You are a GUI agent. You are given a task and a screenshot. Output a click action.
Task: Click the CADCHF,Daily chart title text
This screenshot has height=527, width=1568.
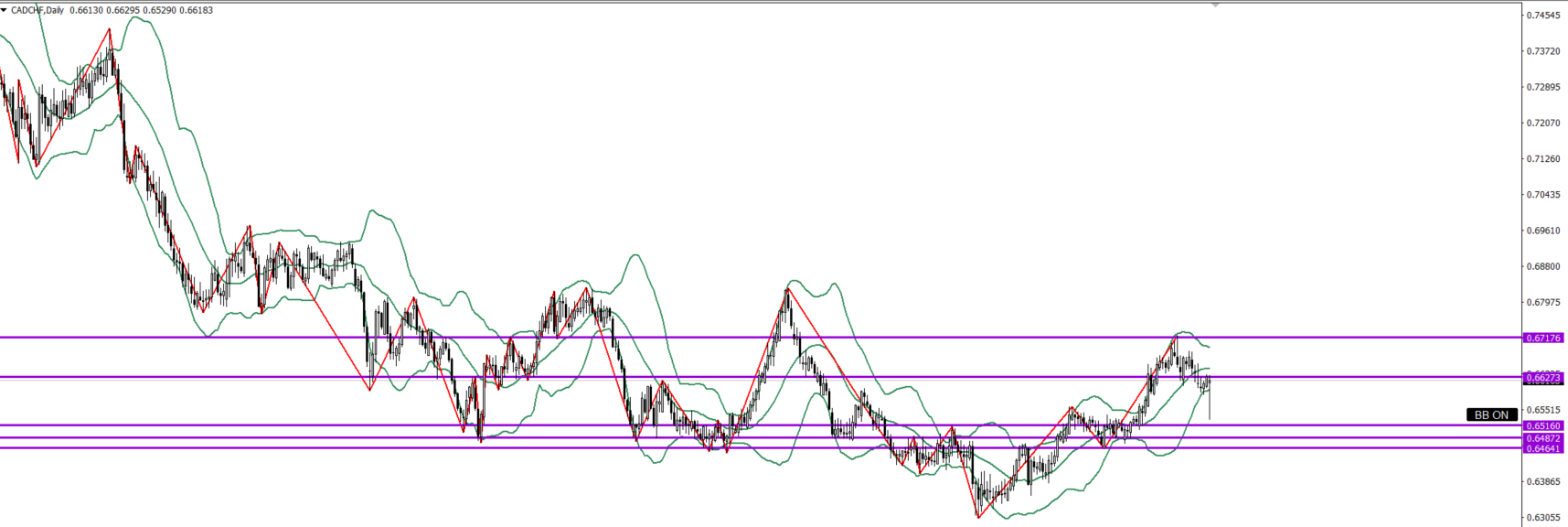point(37,10)
